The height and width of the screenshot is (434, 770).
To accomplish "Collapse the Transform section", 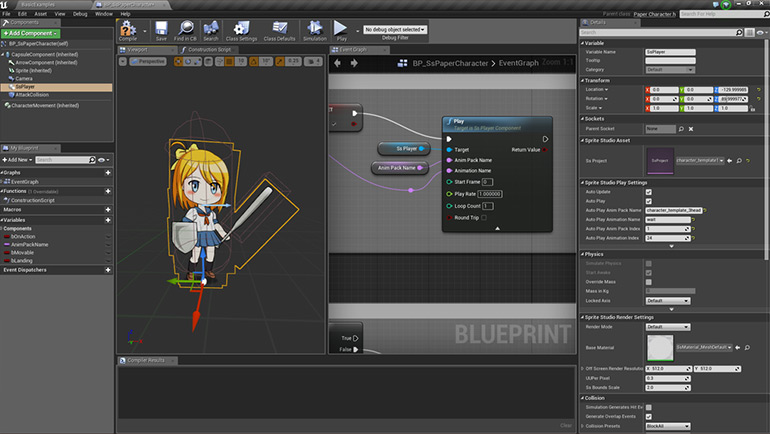I will coord(583,81).
